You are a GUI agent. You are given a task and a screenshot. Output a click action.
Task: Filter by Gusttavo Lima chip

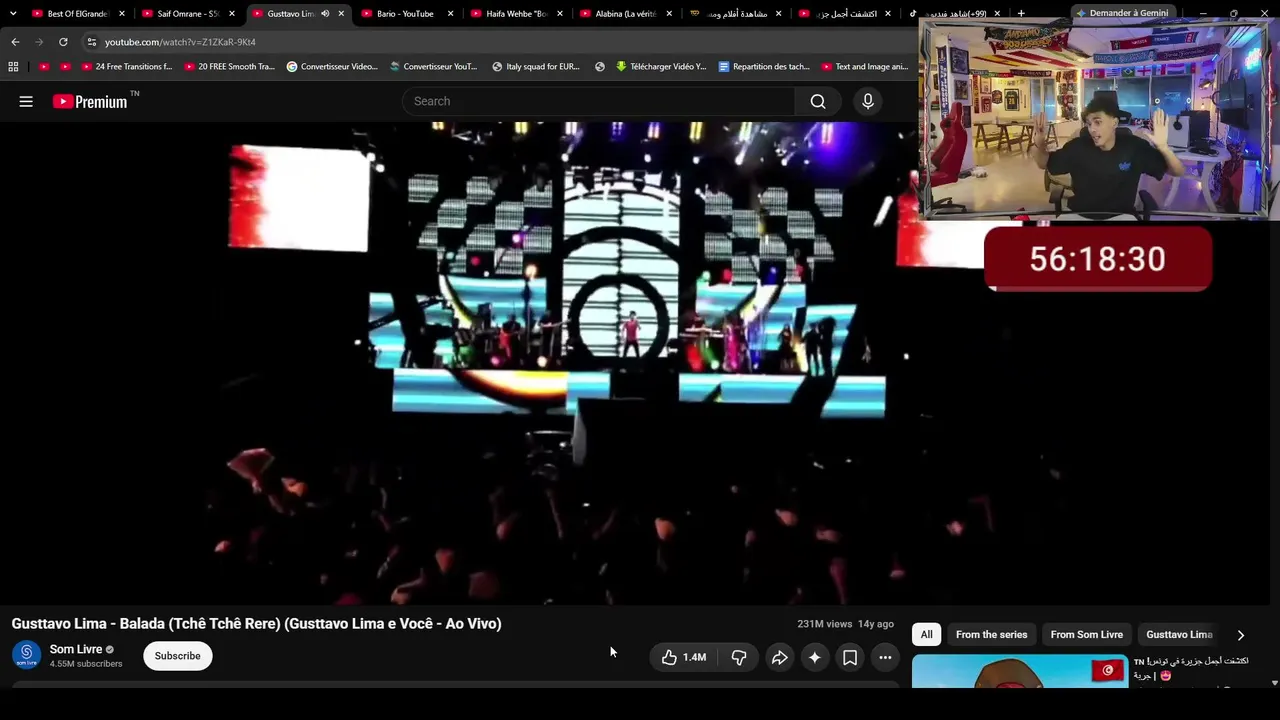click(1179, 635)
